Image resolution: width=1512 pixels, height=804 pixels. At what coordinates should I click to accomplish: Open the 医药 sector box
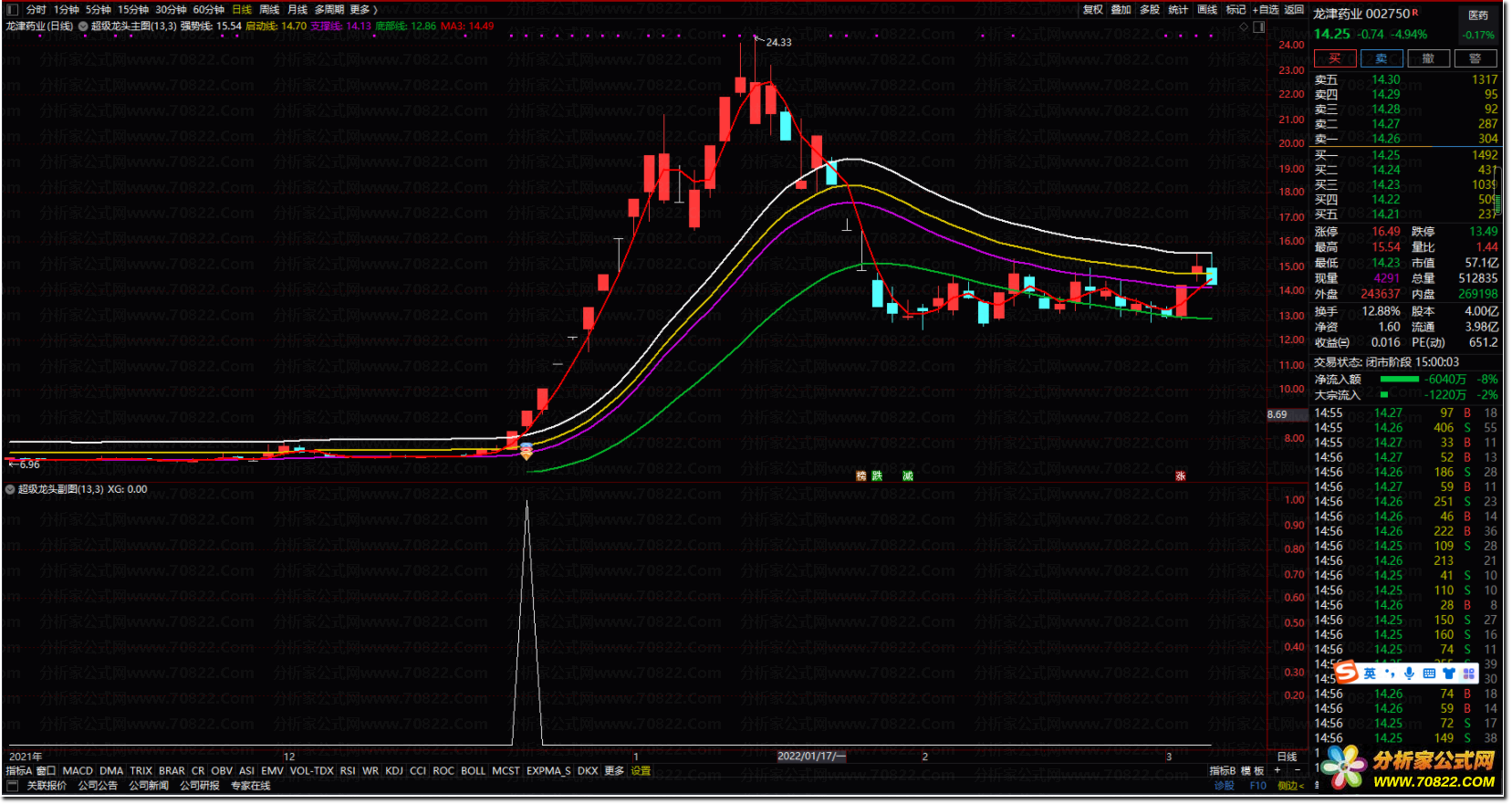1478,25
